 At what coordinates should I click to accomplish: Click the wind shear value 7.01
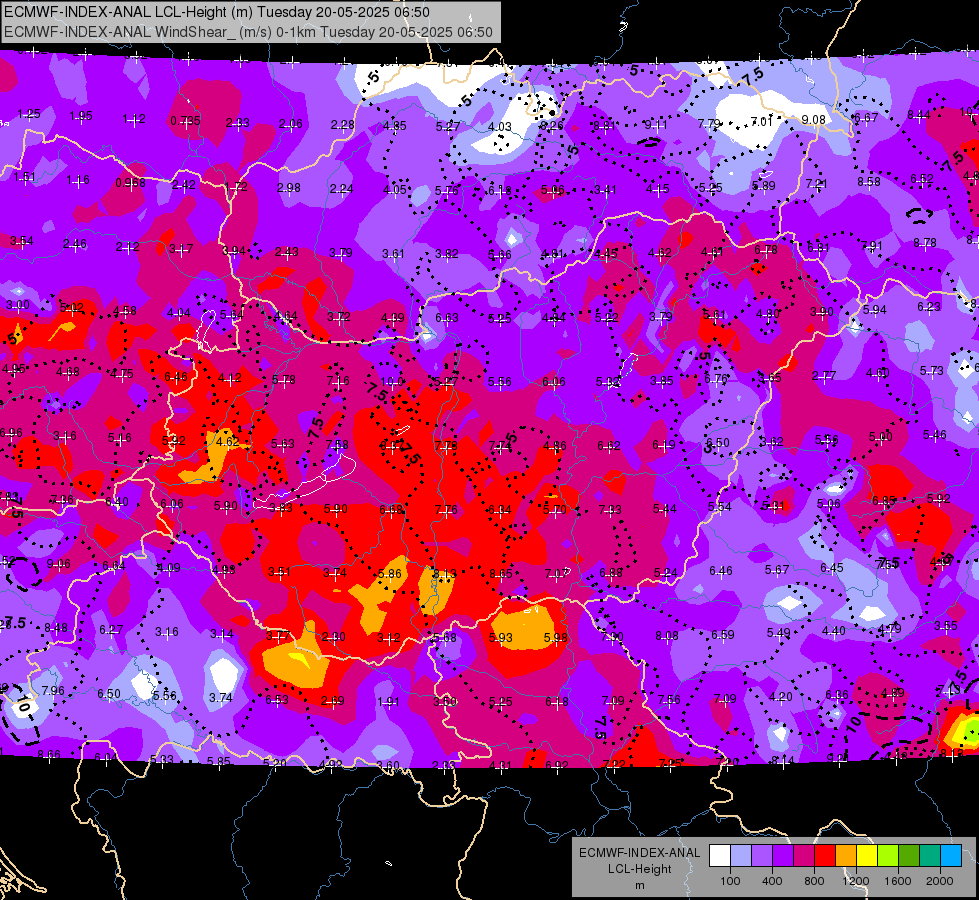coord(762,121)
